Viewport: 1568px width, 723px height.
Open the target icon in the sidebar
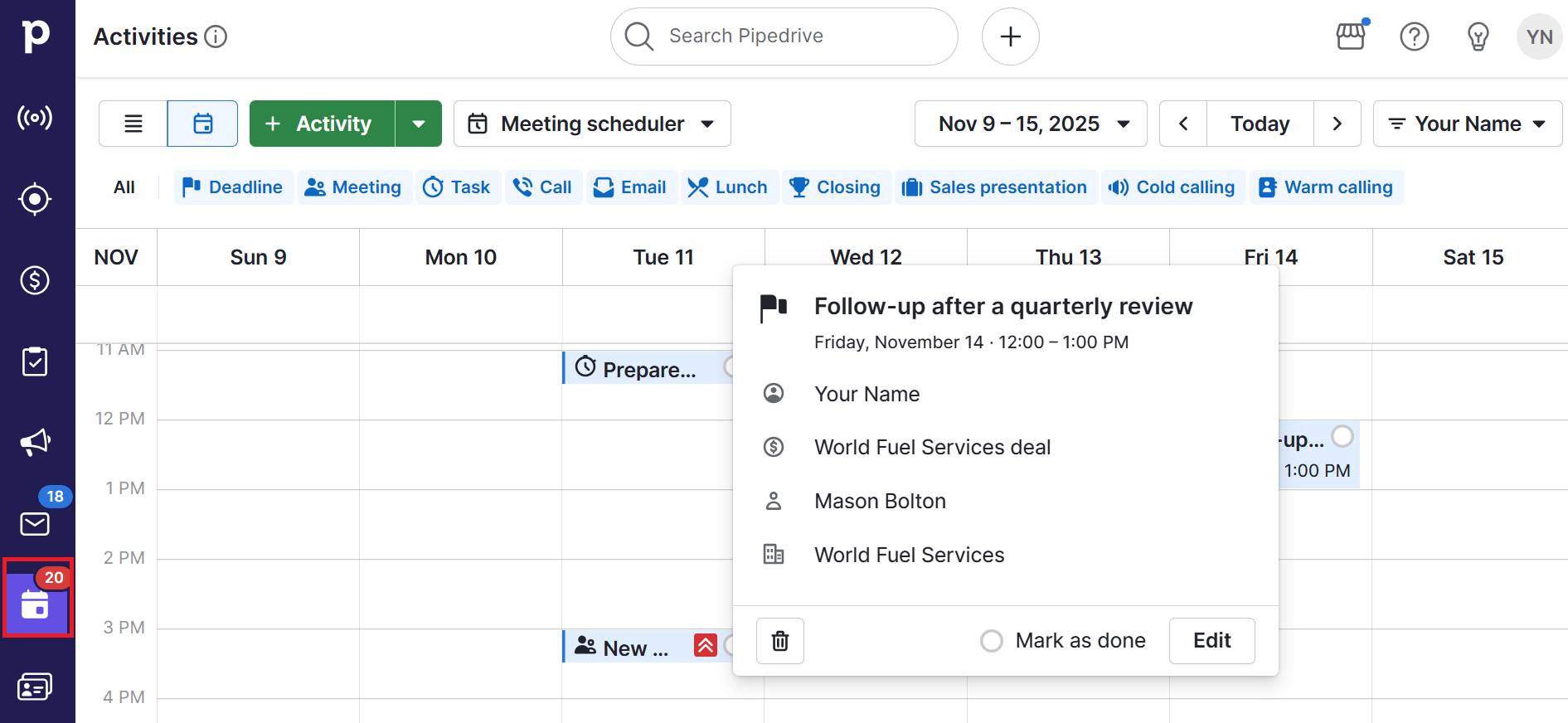(x=35, y=199)
